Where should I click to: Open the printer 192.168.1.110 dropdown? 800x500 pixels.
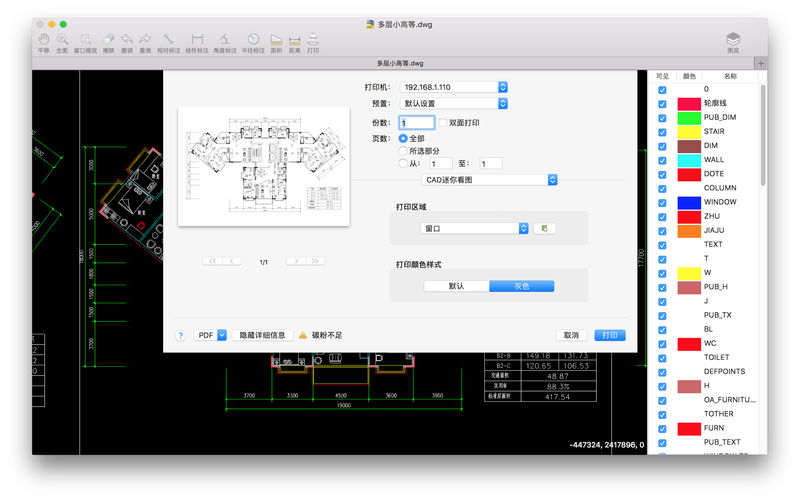454,87
